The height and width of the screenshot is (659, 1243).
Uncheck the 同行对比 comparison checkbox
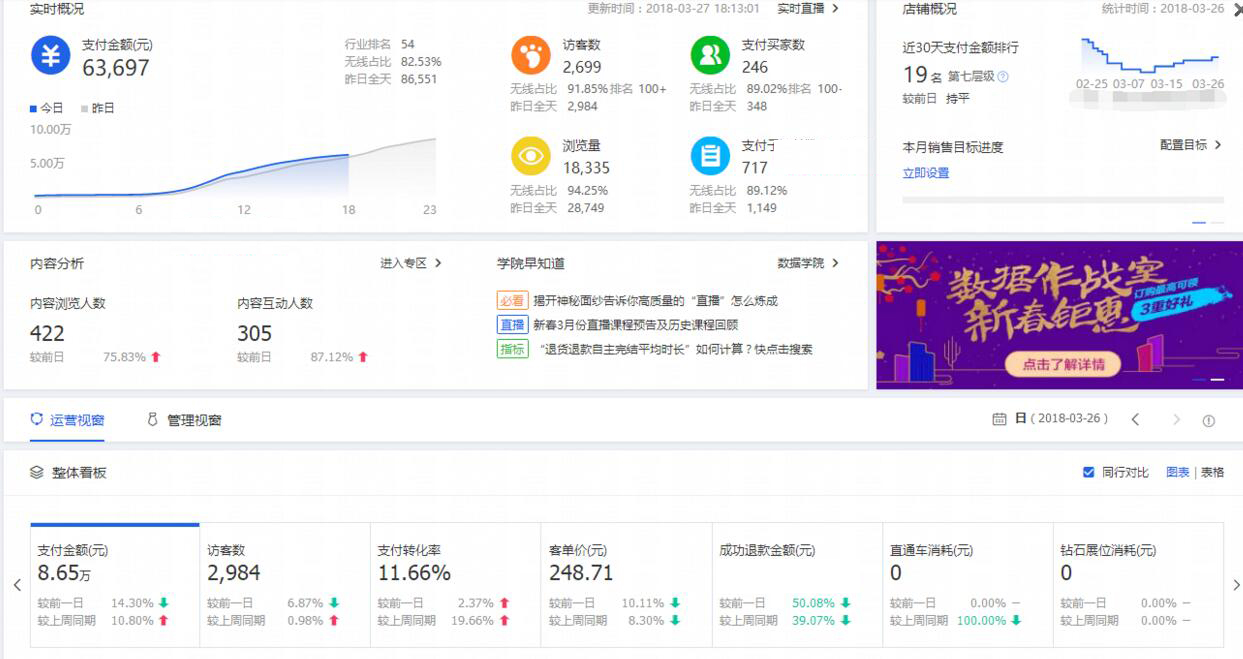pyautogui.click(x=1089, y=471)
